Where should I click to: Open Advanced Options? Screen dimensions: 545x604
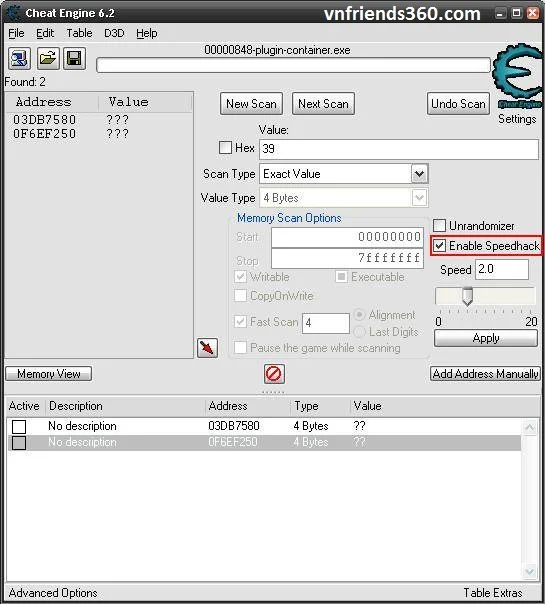click(x=53, y=592)
